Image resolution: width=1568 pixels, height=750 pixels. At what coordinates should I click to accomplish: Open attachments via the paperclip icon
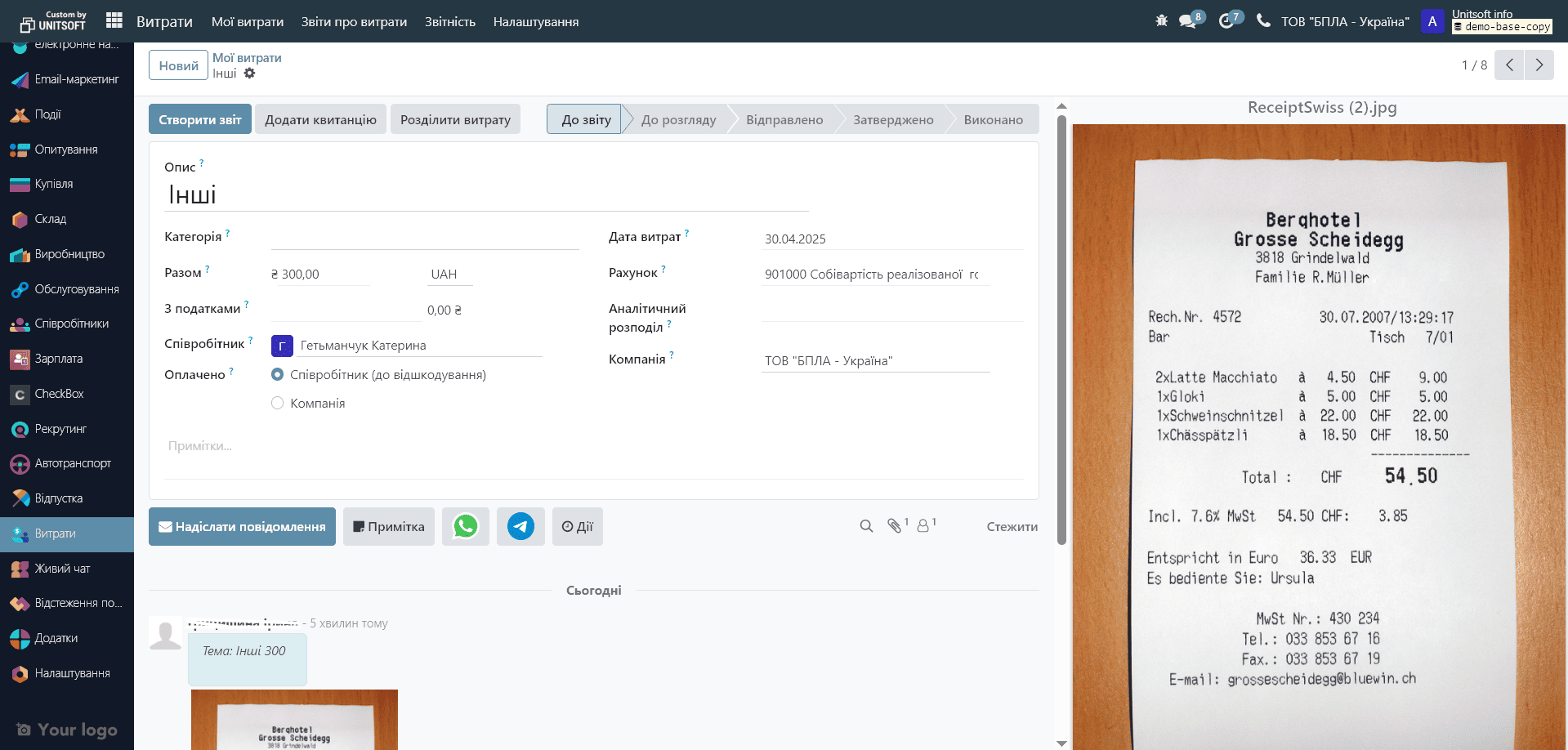pos(894,526)
